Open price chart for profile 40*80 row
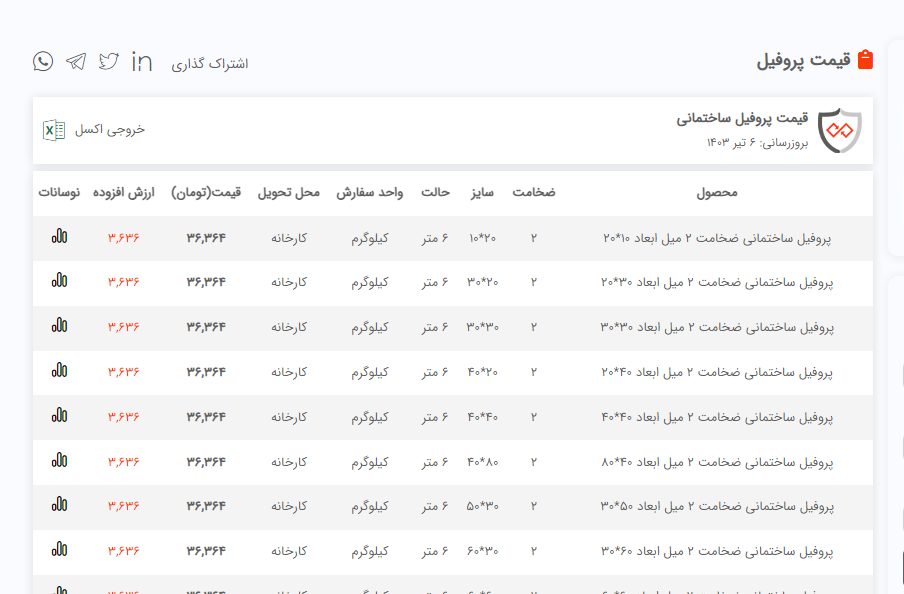This screenshot has height=594, width=904. pos(60,461)
